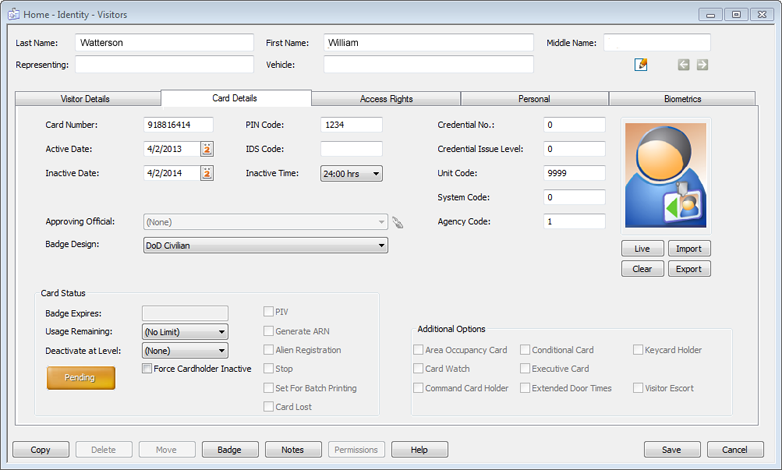This screenshot has width=782, height=470.
Task: Click into the Card Number field
Action: pos(178,125)
